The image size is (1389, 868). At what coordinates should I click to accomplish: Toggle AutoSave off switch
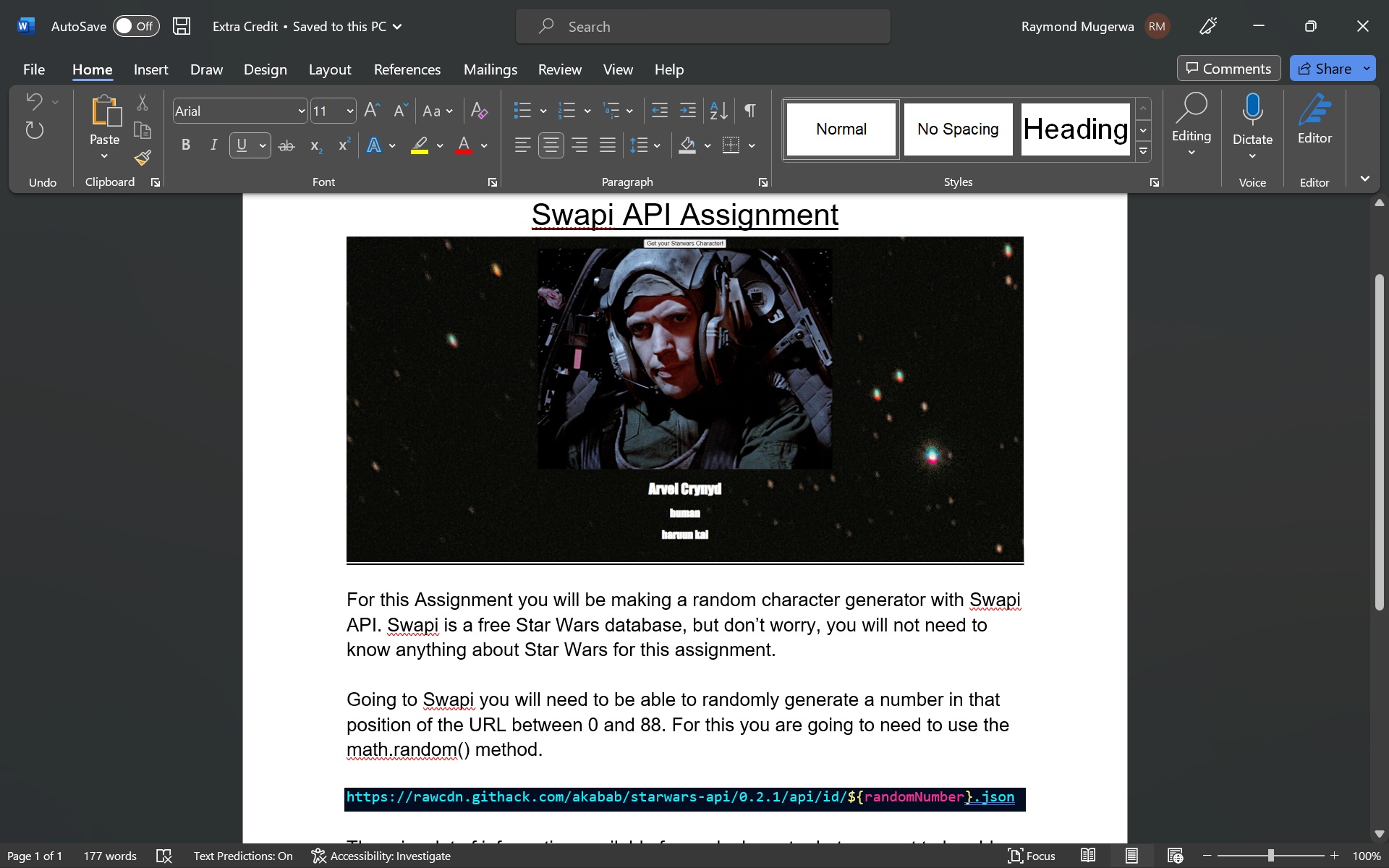(136, 25)
